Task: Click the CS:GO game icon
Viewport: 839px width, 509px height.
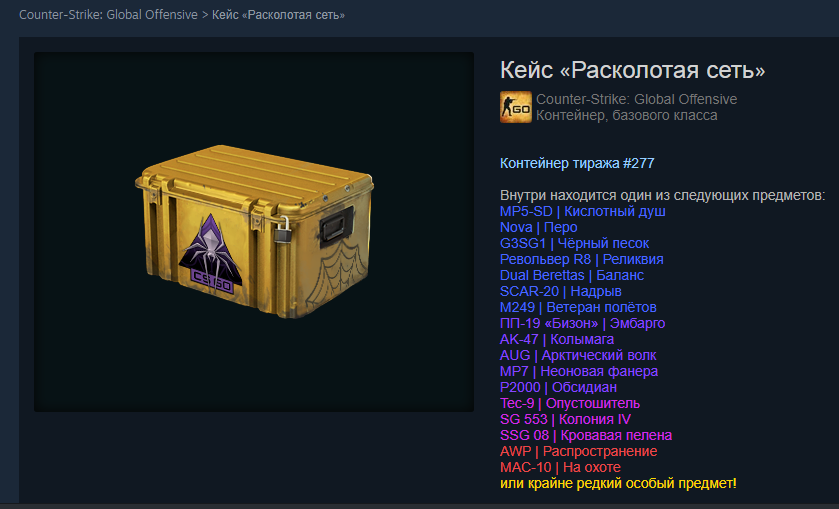Action: click(x=516, y=107)
